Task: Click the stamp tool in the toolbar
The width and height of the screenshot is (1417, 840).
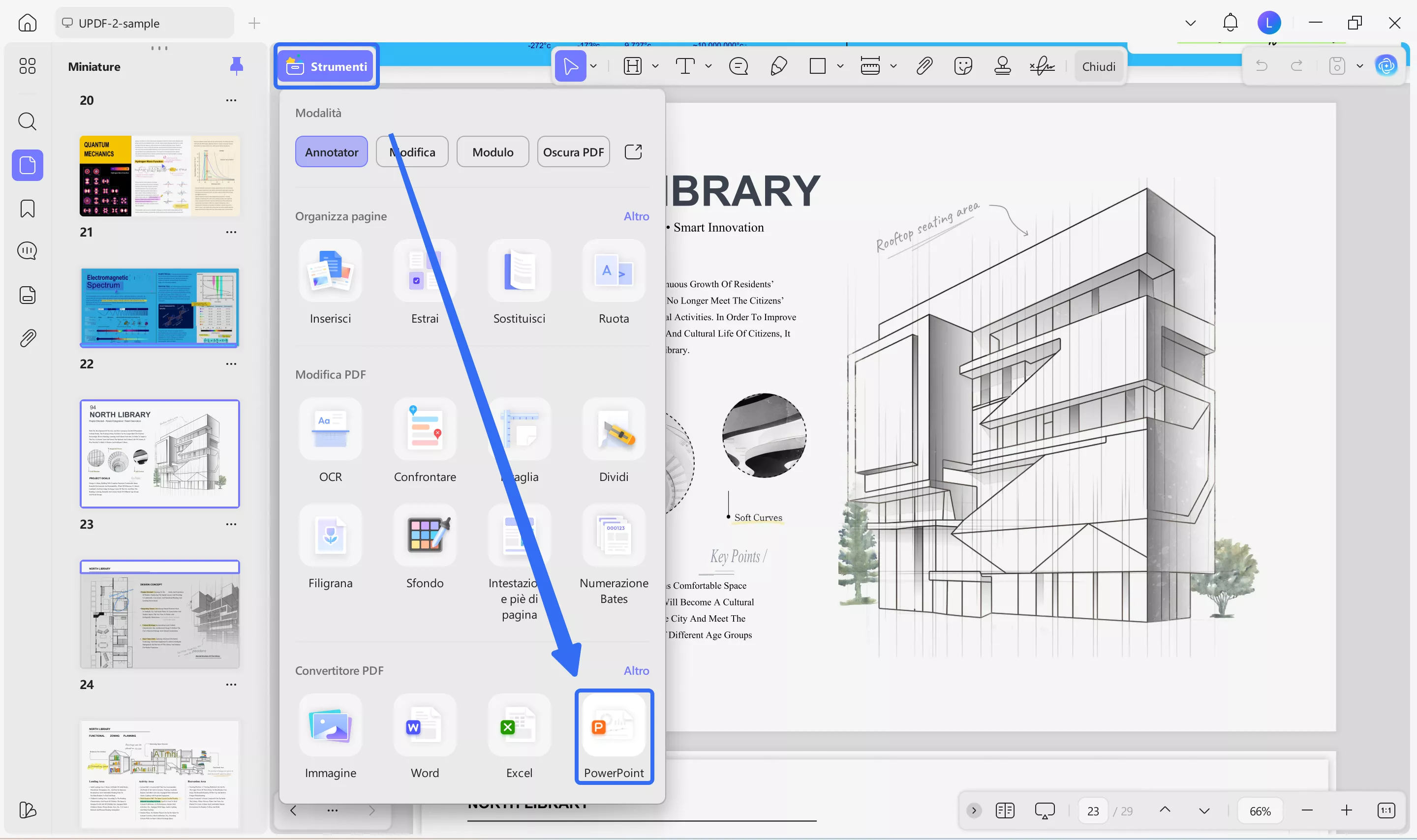Action: coord(1003,66)
